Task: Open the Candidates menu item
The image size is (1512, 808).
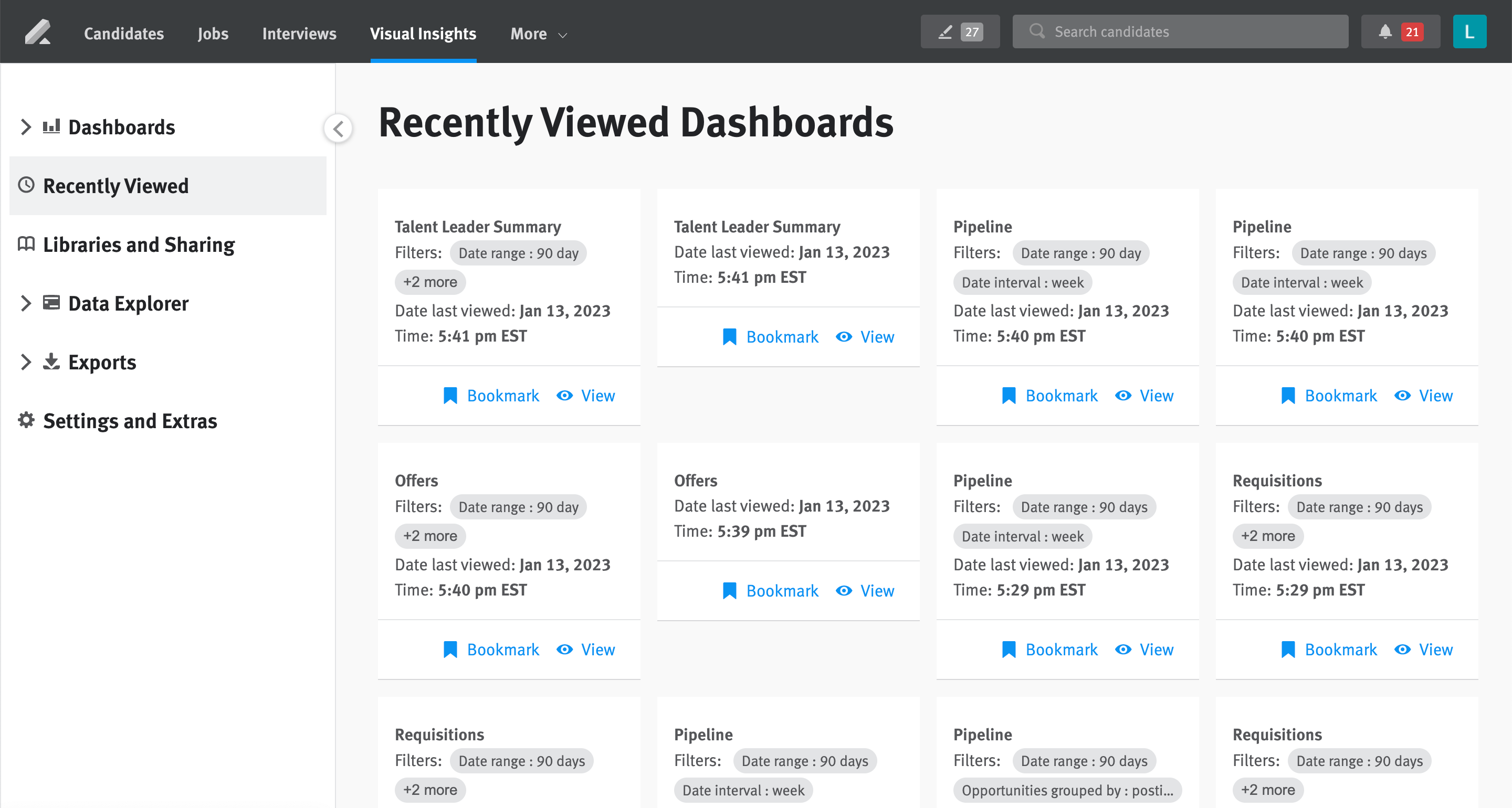Action: 123,34
